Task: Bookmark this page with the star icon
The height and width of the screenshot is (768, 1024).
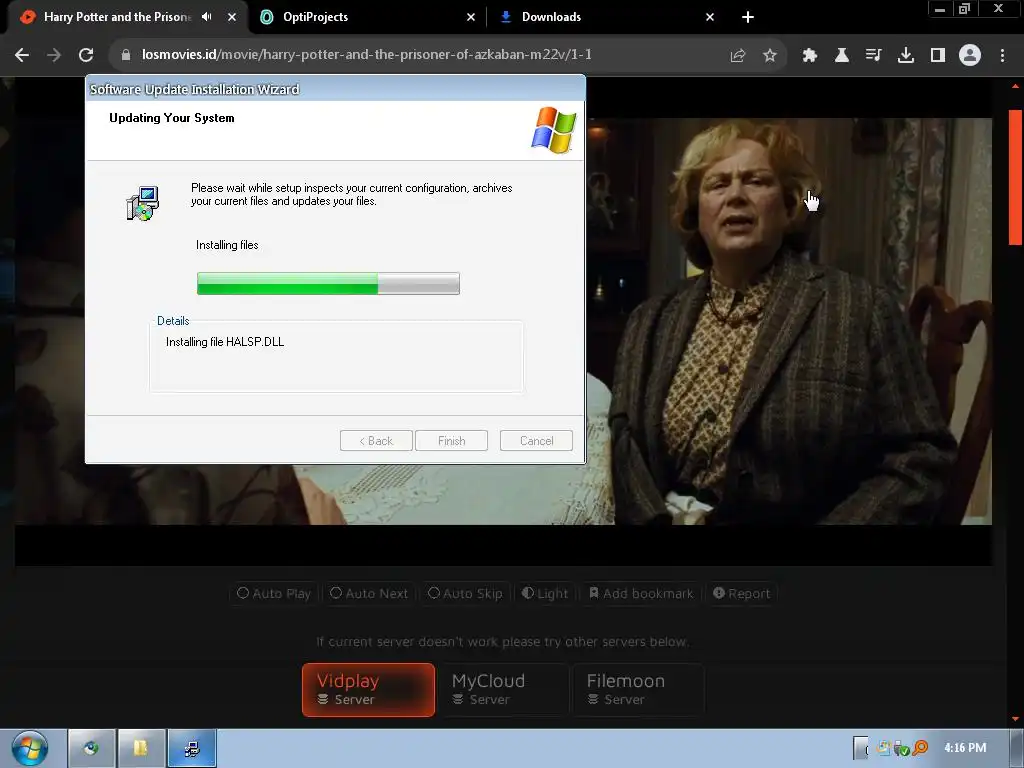Action: click(x=770, y=56)
